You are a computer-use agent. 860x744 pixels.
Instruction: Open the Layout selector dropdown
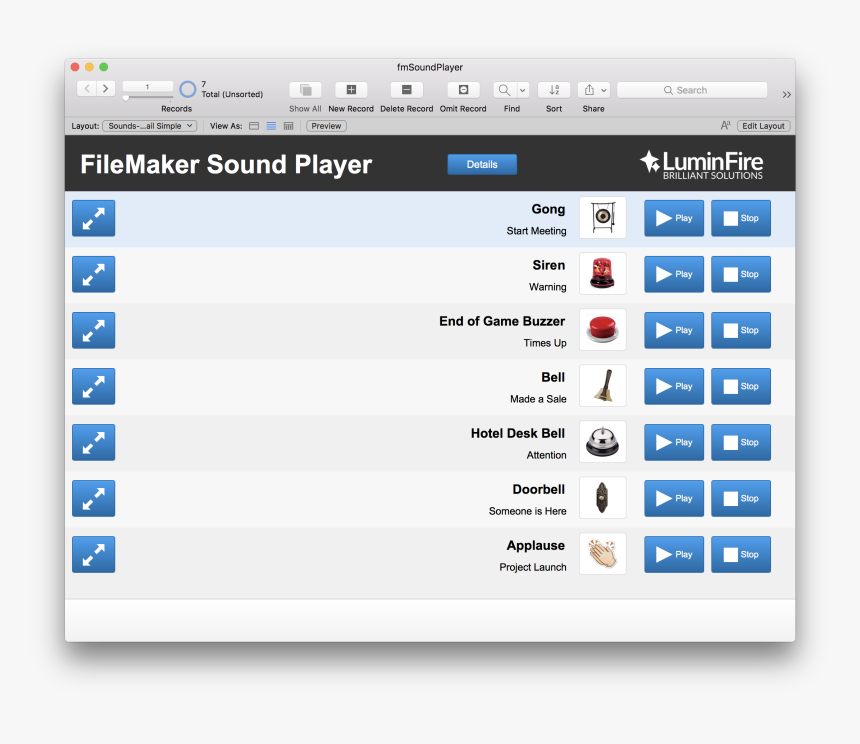coord(149,126)
